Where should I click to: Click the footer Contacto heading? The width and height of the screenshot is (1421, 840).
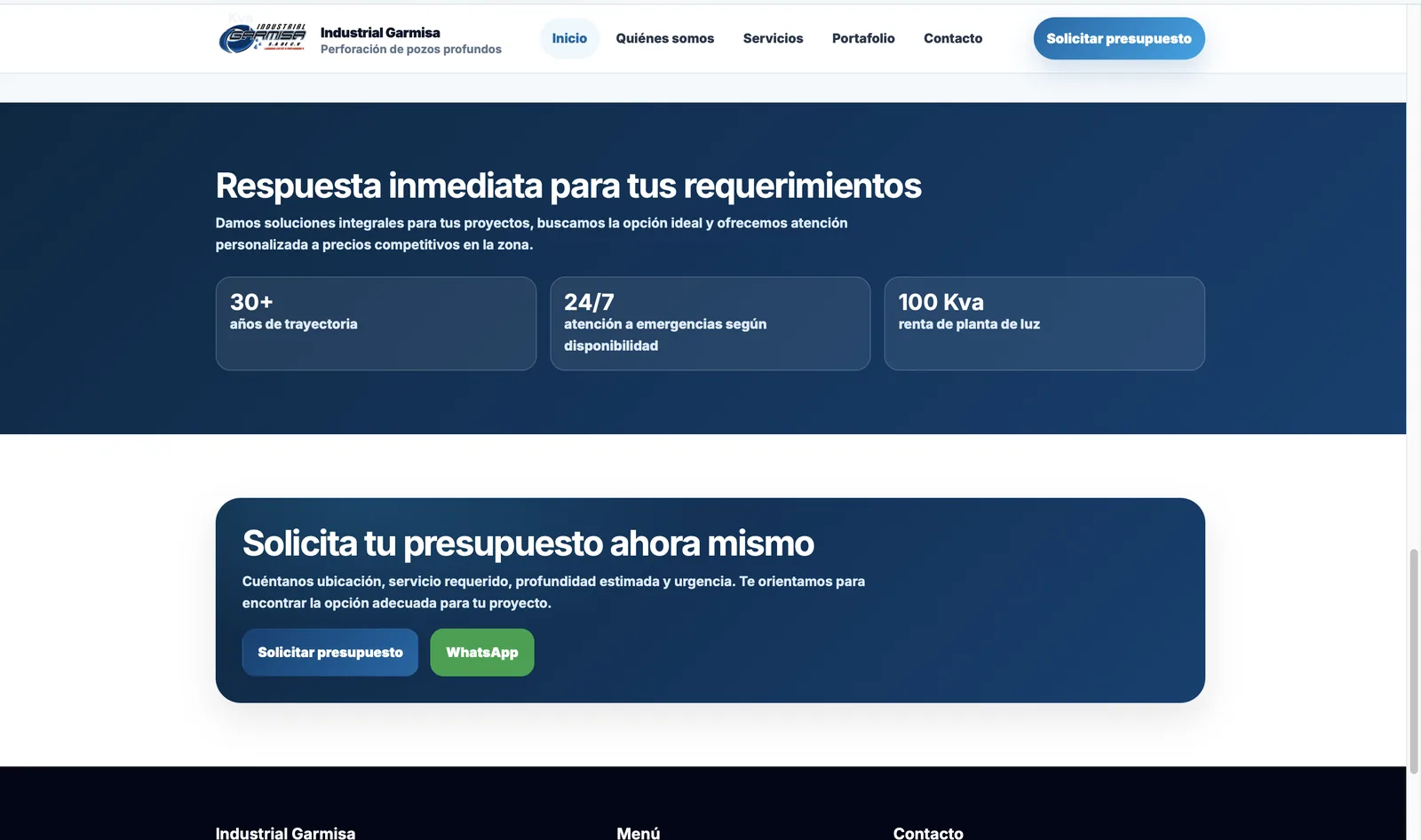(x=928, y=833)
